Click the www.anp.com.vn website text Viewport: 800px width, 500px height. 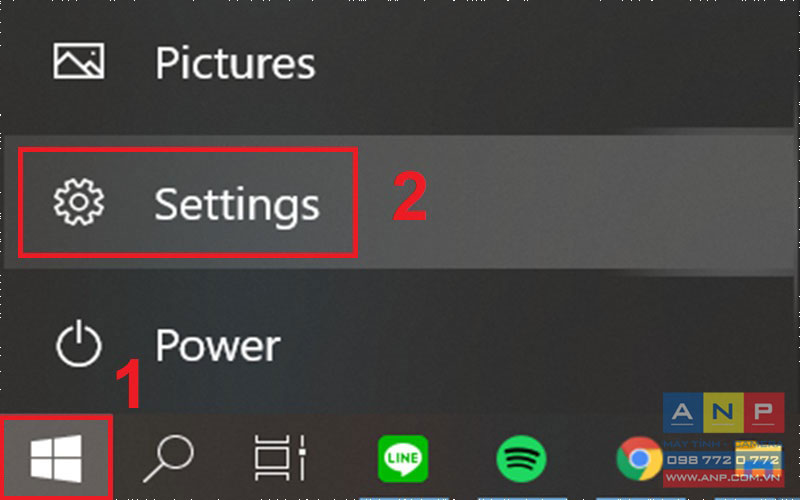pos(723,478)
